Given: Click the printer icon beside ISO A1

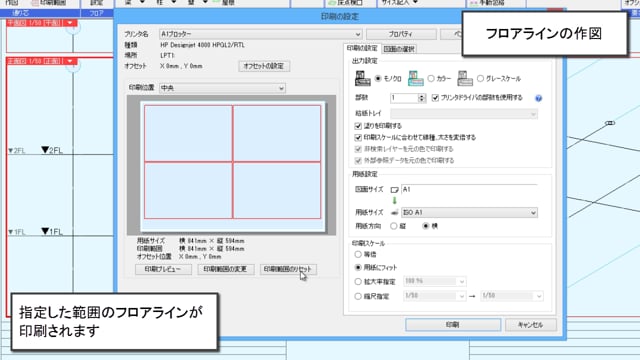Looking at the screenshot, I should [x=394, y=213].
